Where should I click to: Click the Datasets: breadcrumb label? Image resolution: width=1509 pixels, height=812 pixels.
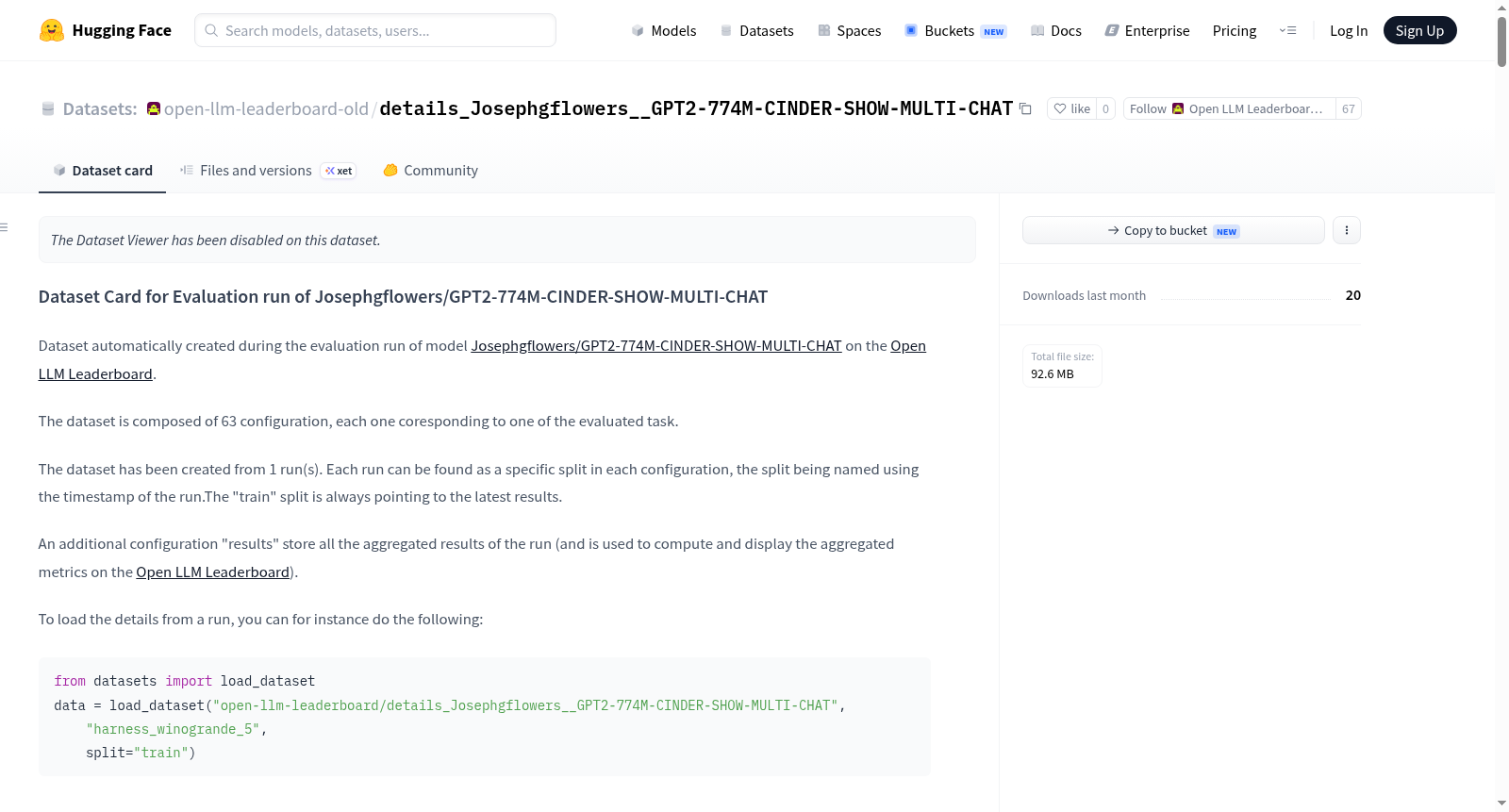point(100,109)
